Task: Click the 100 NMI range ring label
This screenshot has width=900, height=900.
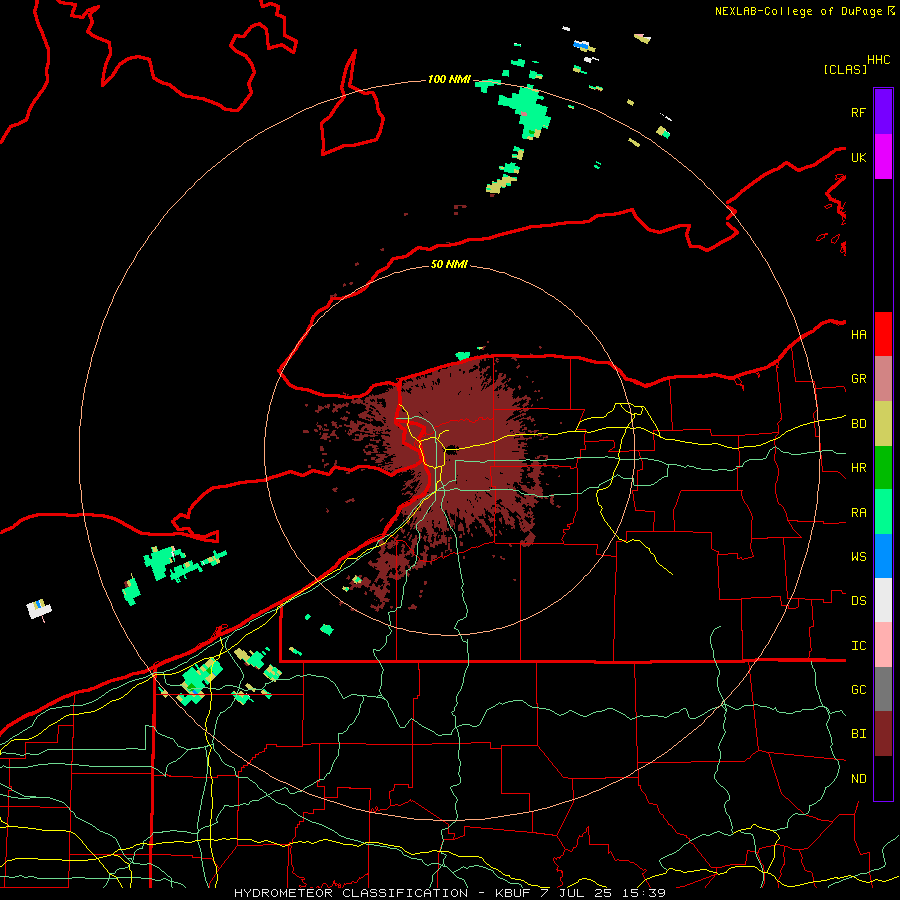Action: (x=449, y=79)
